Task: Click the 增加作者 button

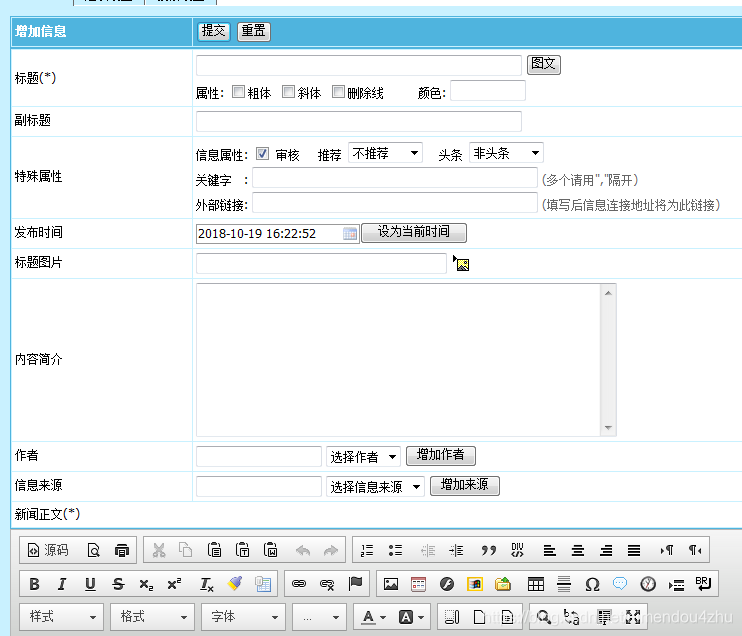Action: click(441, 456)
